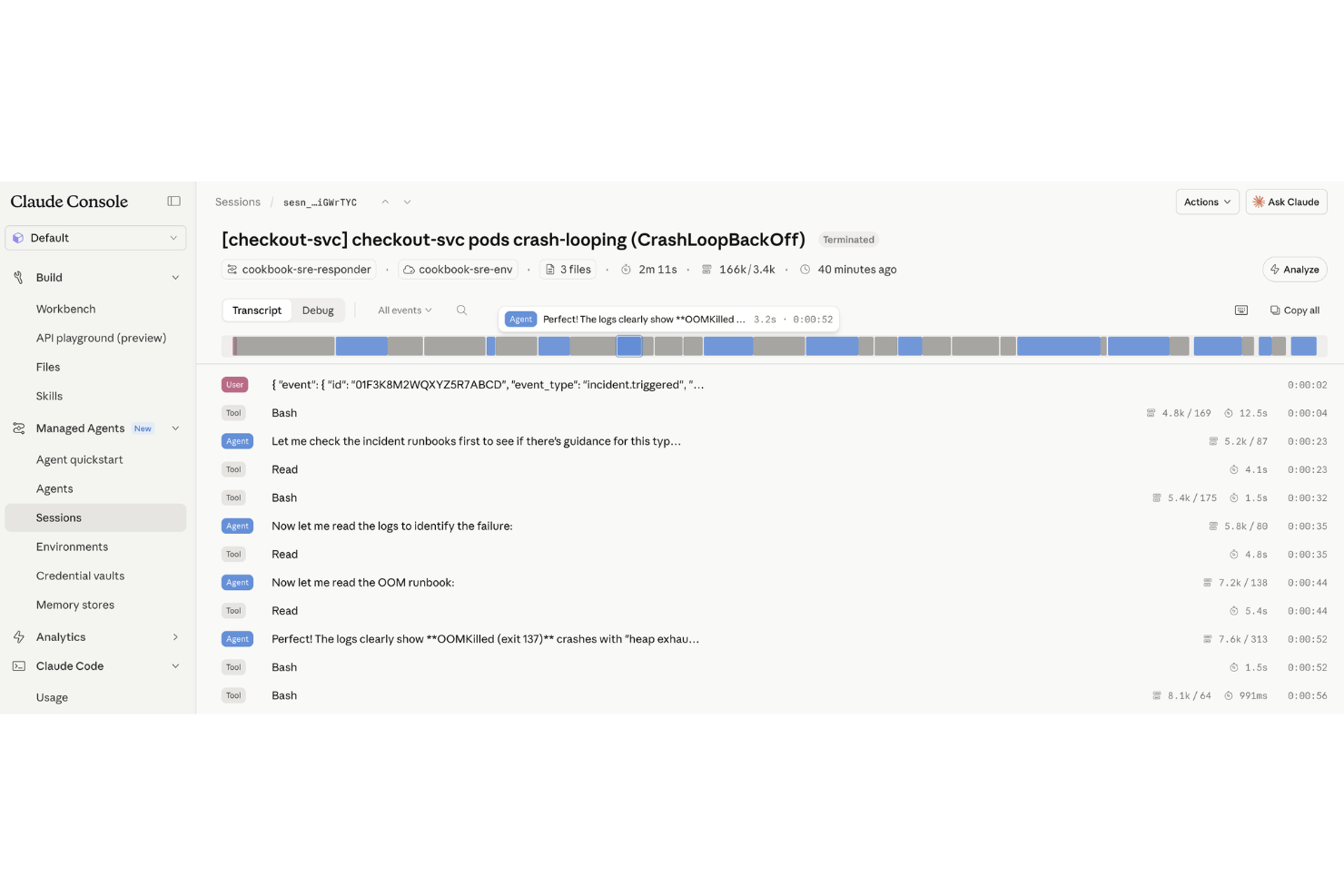This screenshot has width=1344, height=896.
Task: Click the search magnifier icon
Action: [461, 310]
